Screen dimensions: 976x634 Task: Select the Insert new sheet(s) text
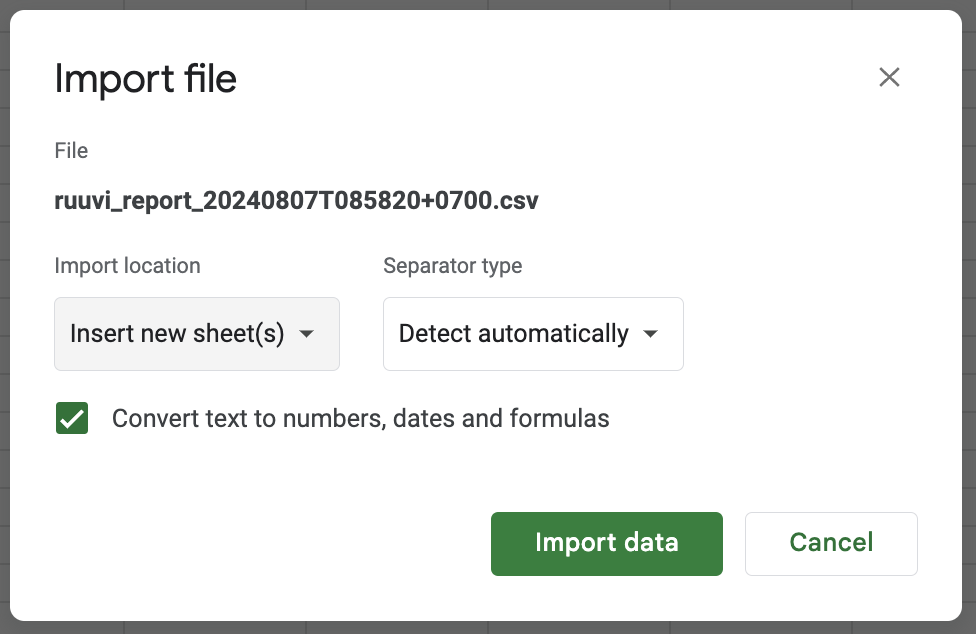[x=177, y=333]
